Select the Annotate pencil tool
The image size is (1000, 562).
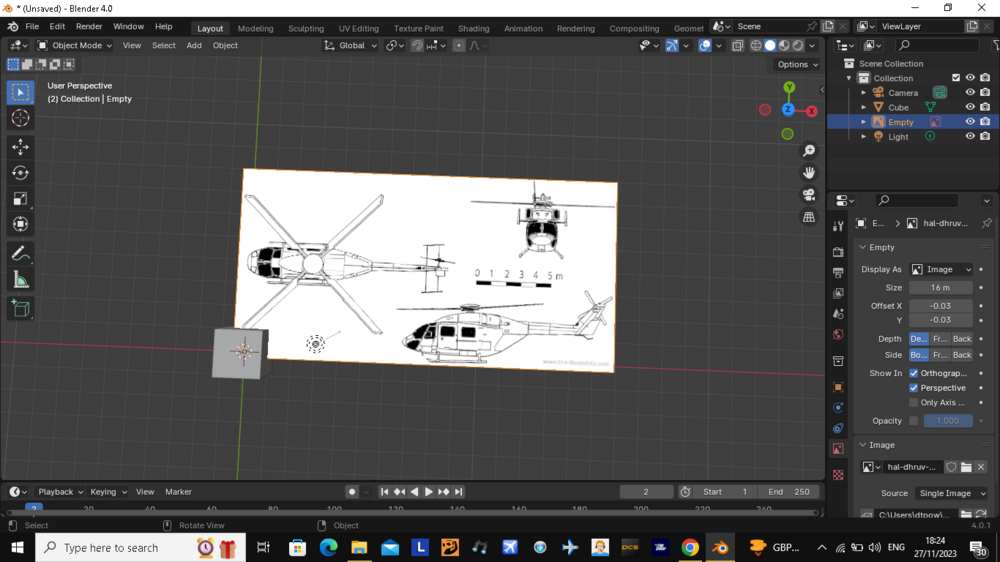20,254
